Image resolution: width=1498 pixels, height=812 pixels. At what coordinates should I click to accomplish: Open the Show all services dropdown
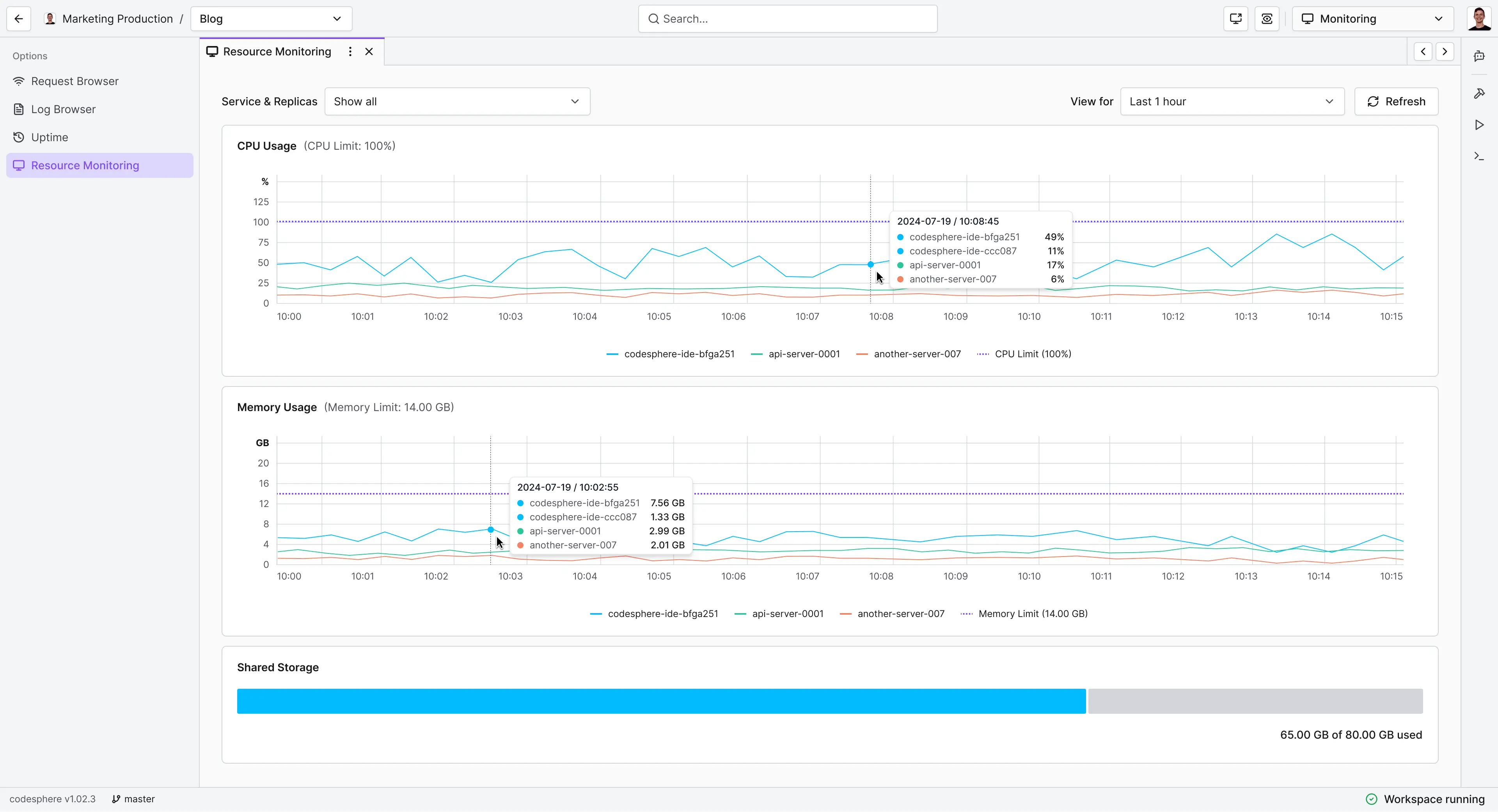click(457, 101)
